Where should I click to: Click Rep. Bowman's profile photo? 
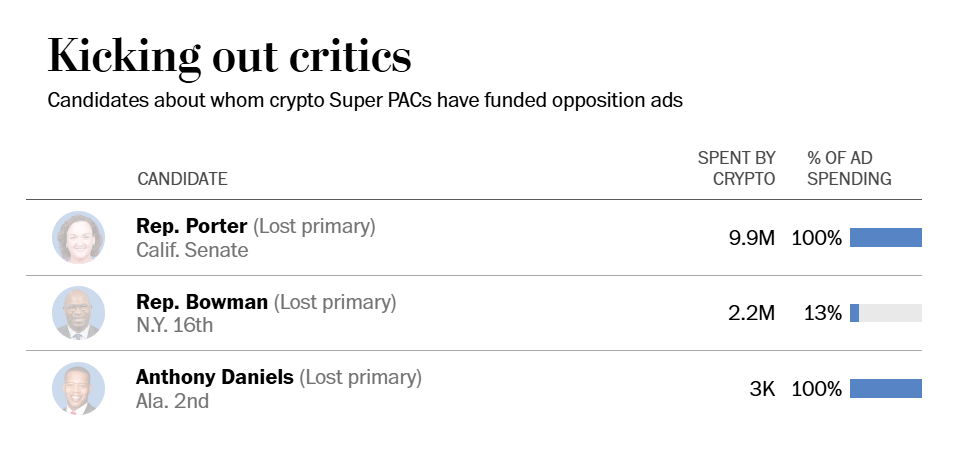pyautogui.click(x=78, y=313)
